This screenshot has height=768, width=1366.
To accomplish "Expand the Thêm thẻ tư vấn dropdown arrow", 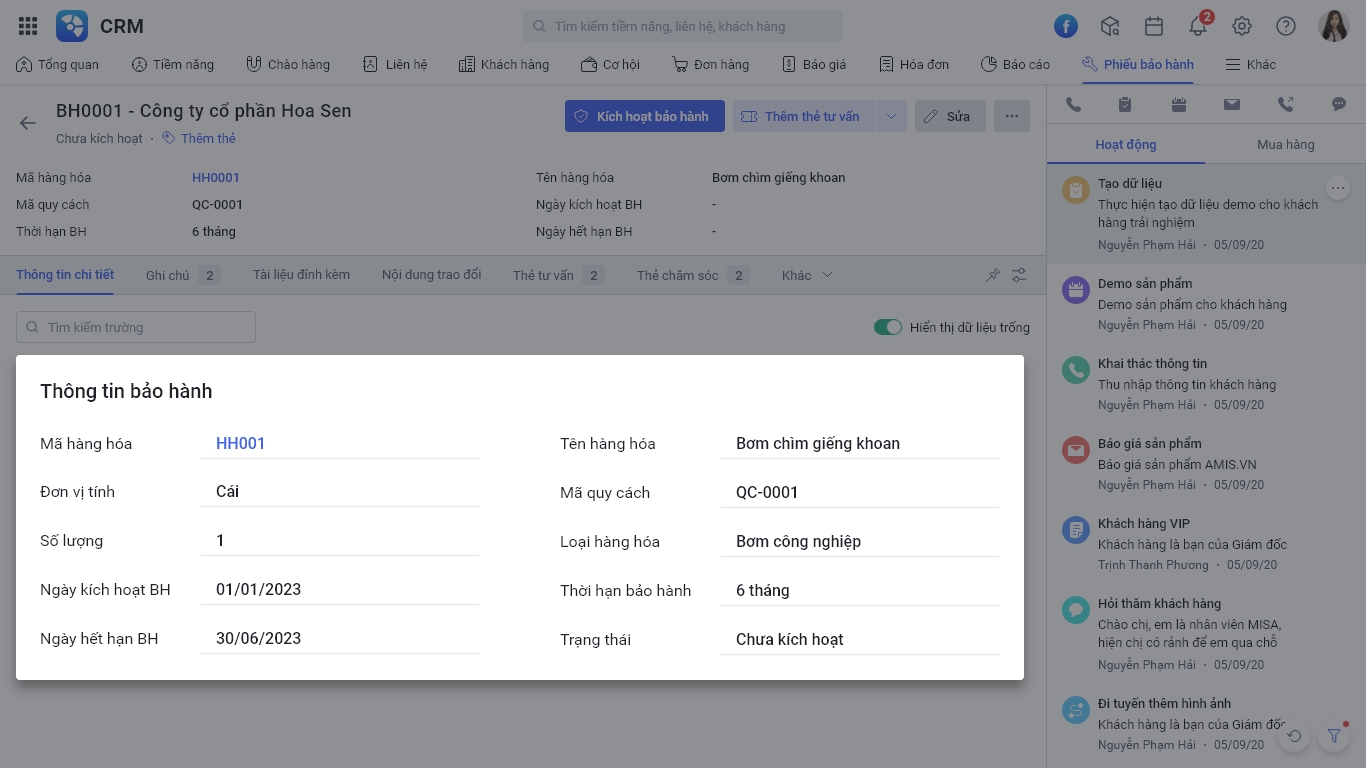I will coord(891,116).
